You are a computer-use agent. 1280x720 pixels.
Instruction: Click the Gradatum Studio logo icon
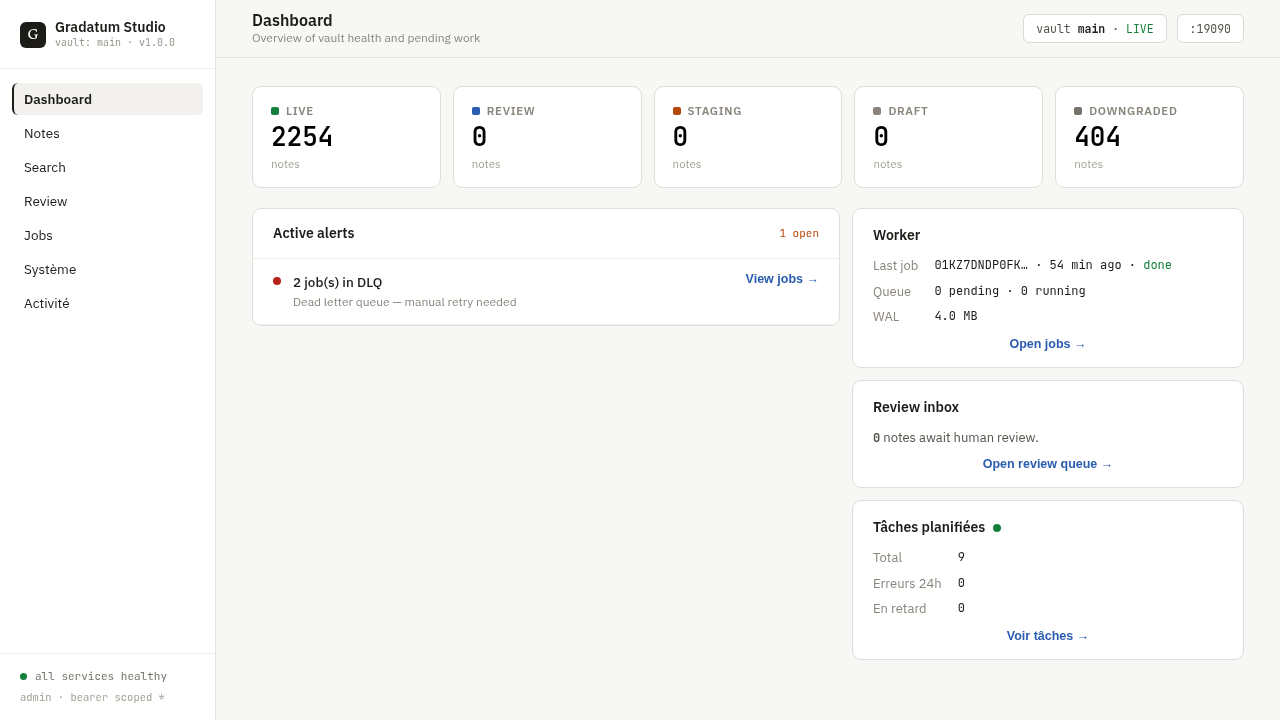click(x=33, y=35)
